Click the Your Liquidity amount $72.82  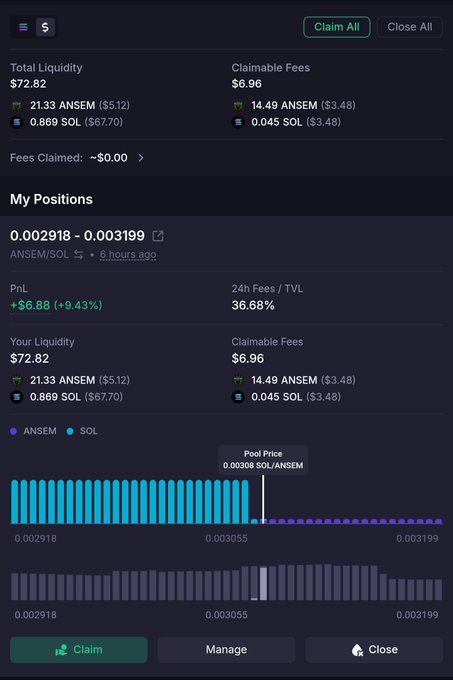tap(29, 359)
